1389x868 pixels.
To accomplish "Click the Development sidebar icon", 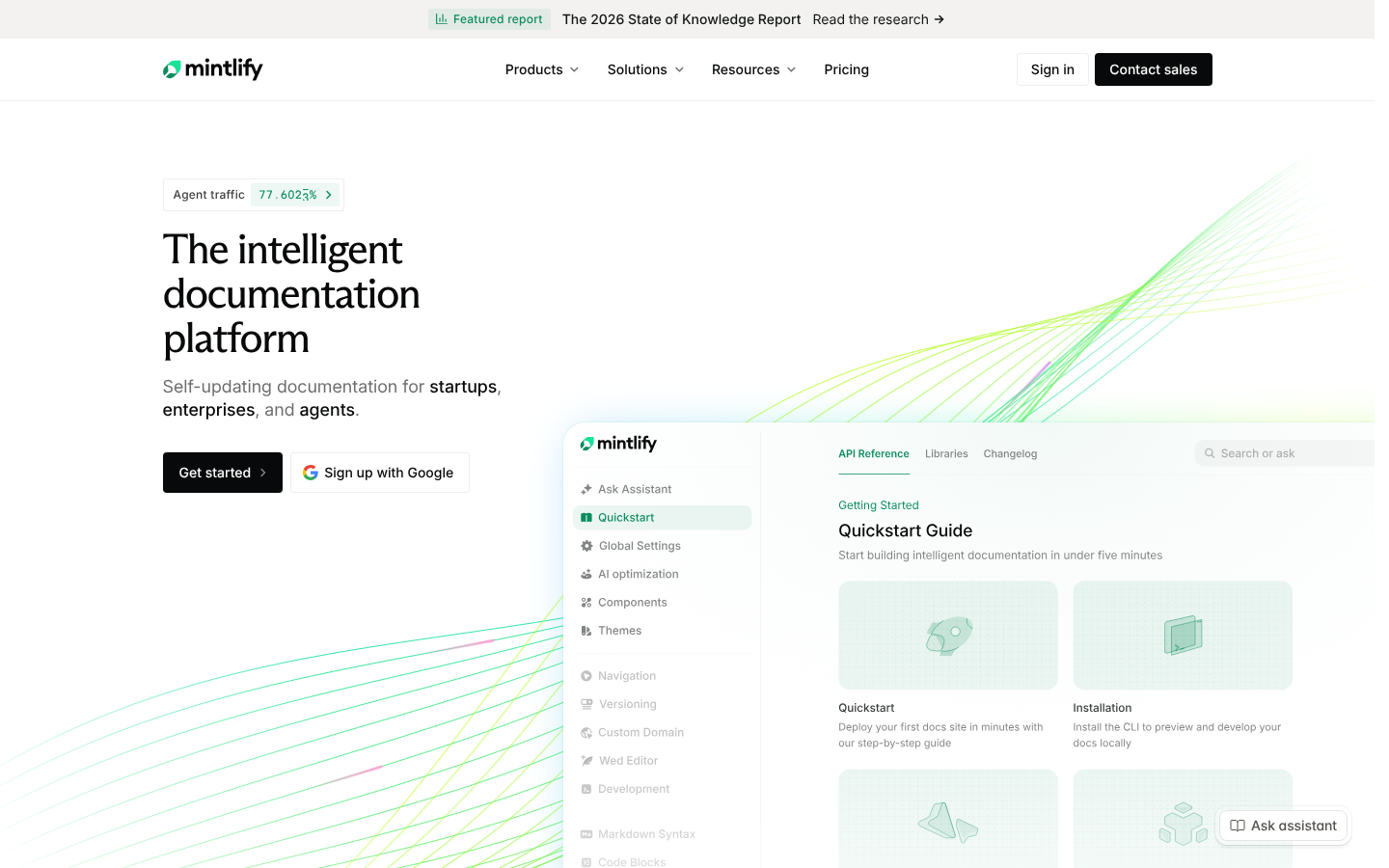I will 586,789.
